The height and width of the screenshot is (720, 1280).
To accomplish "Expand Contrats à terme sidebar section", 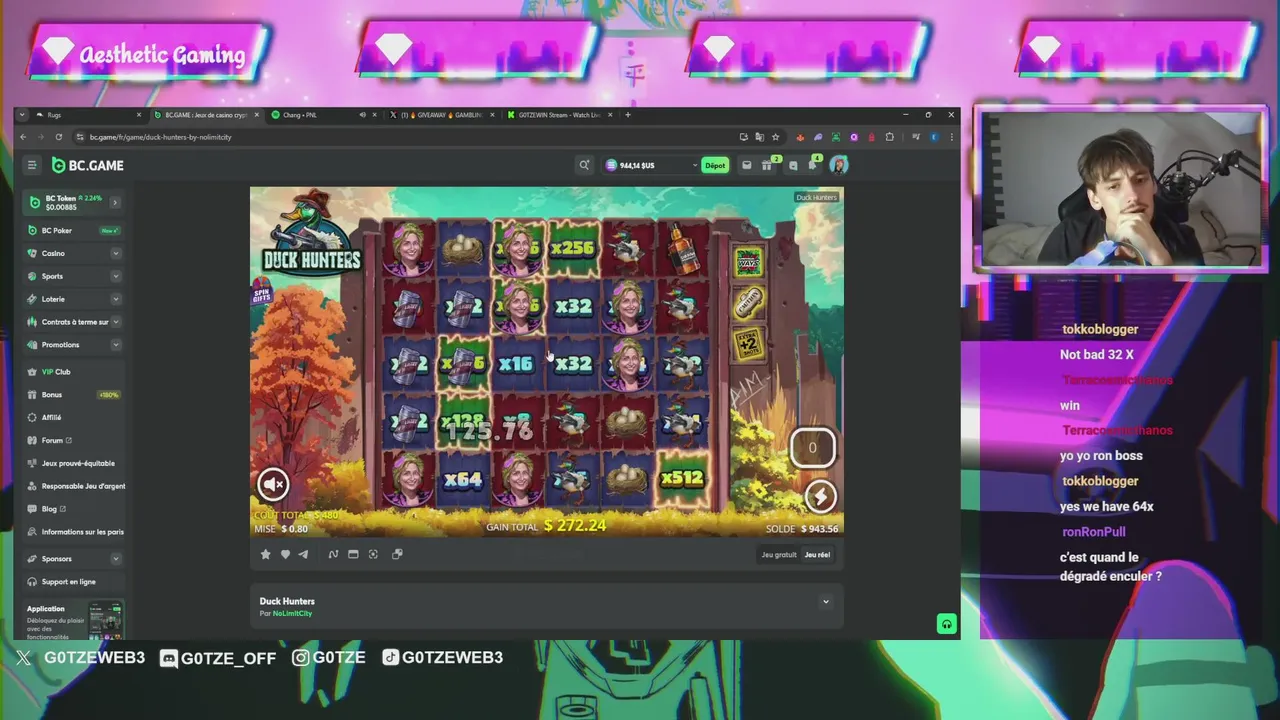I will [x=116, y=322].
